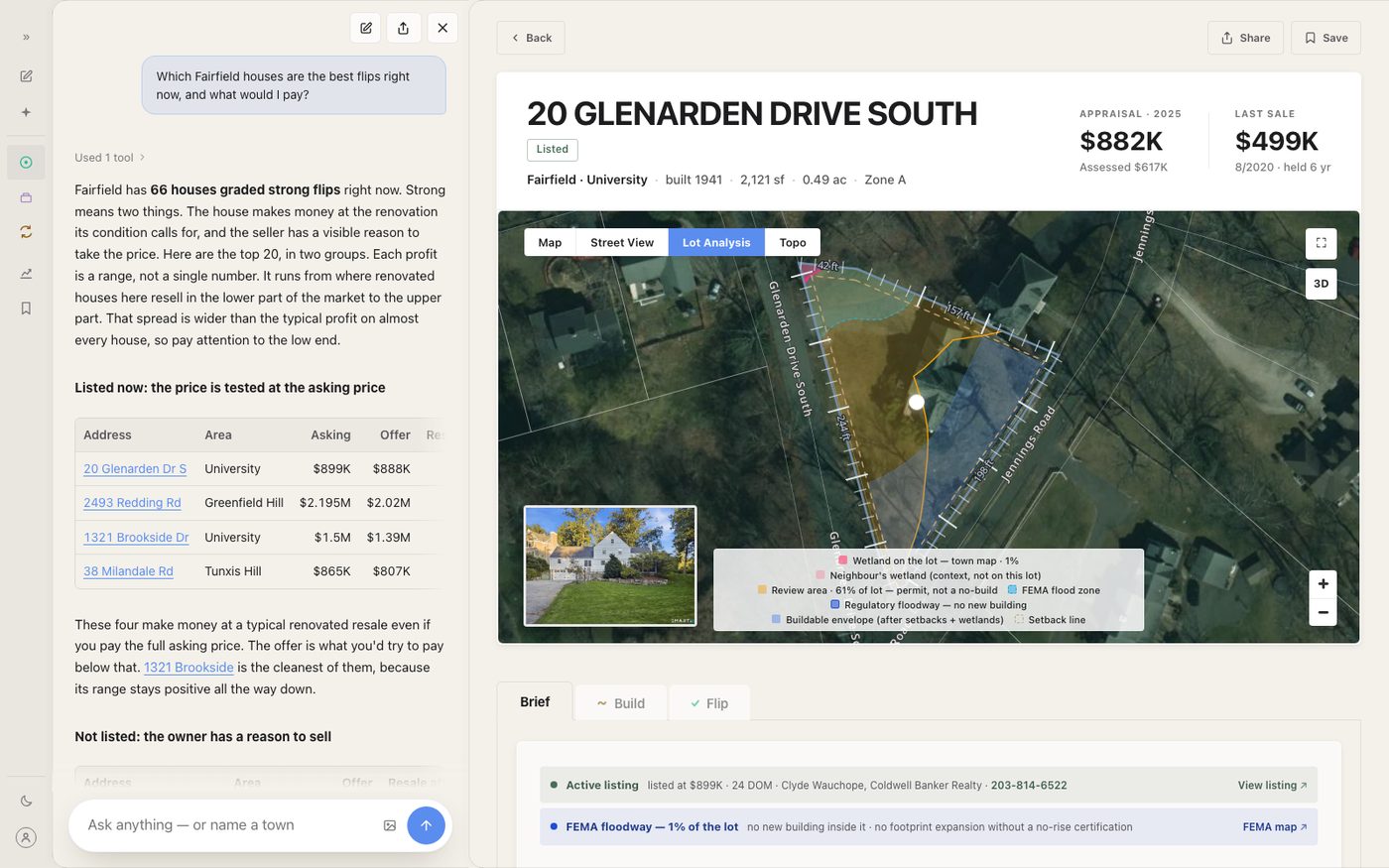Open the 38 Milandale Rd link
This screenshot has height=868, width=1389.
[128, 571]
